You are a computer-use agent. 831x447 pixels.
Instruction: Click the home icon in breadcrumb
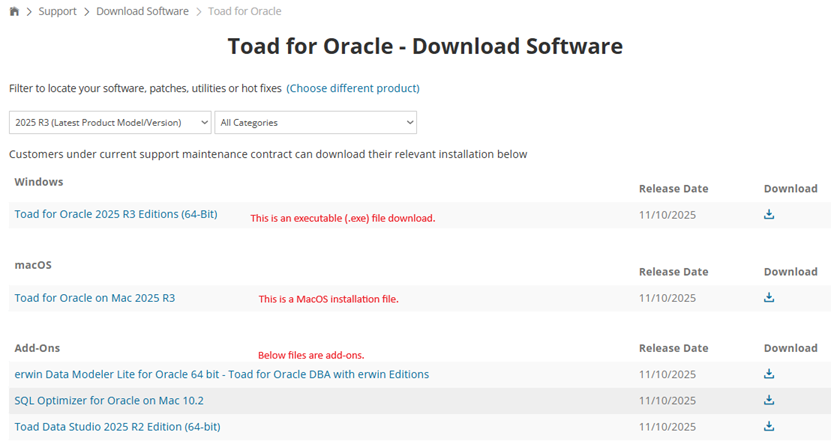coord(14,11)
